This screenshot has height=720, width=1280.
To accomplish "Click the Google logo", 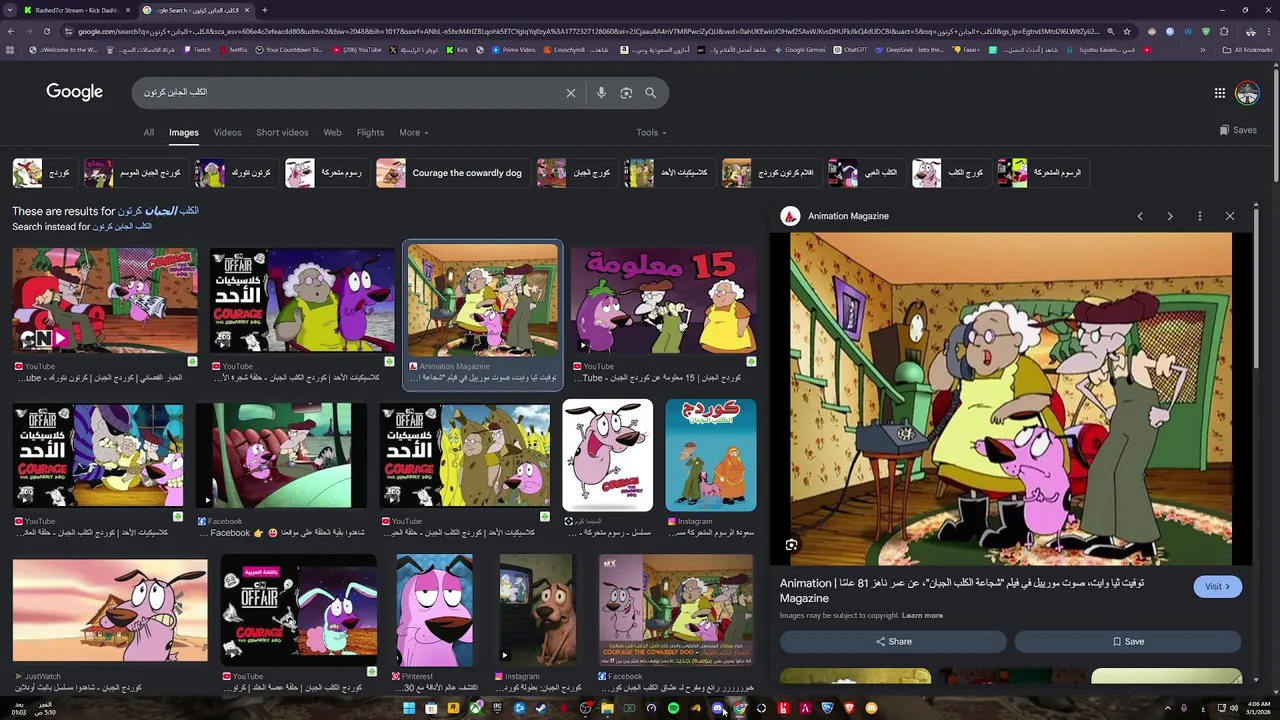I will (x=74, y=92).
